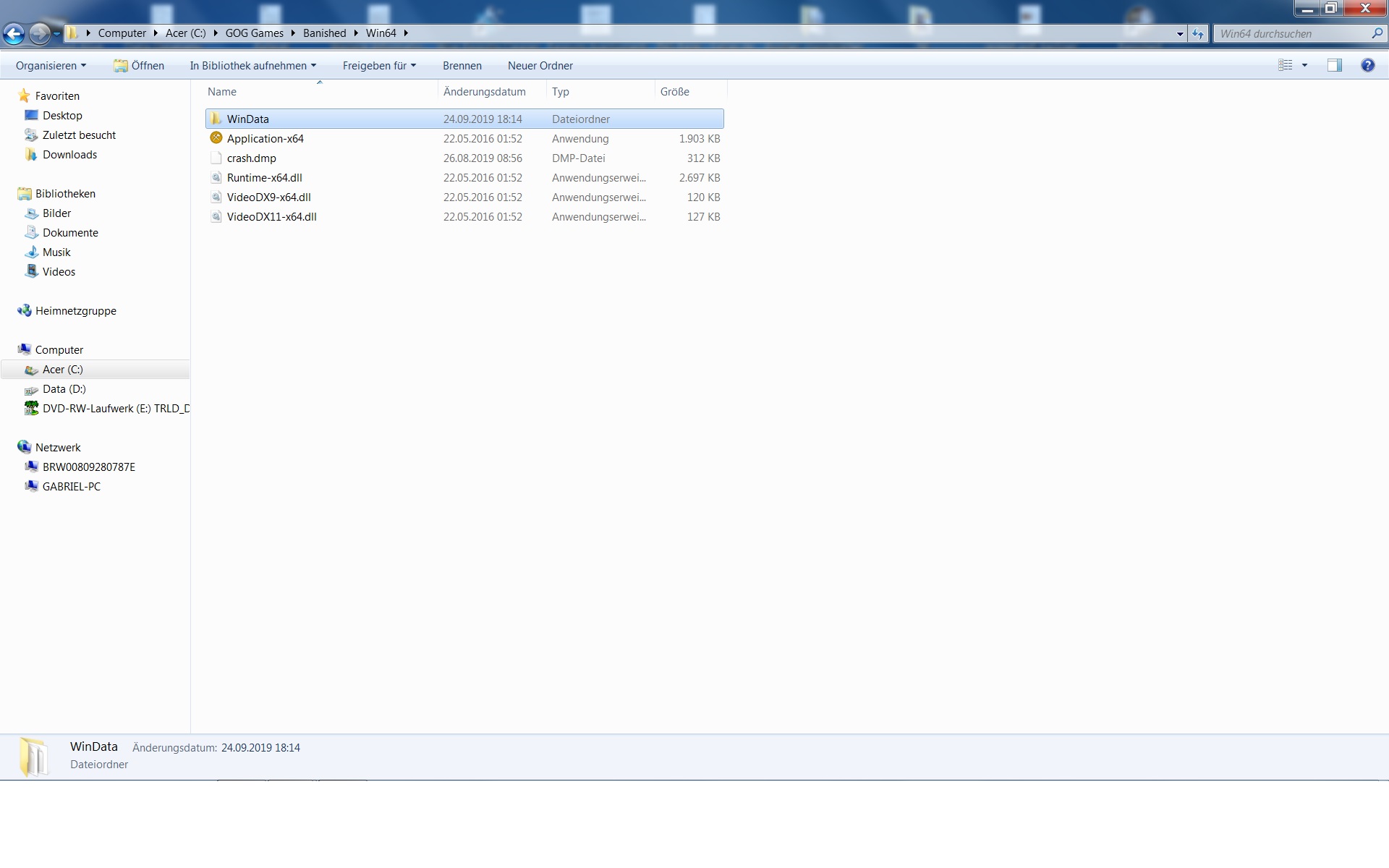Click the blue Help question mark icon
Viewport: 1389px width, 868px height.
click(1367, 65)
